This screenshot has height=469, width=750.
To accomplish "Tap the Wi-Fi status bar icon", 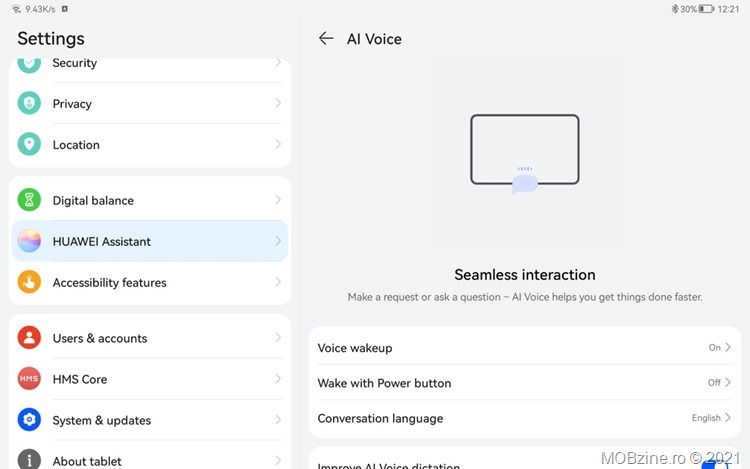I will [x=16, y=9].
